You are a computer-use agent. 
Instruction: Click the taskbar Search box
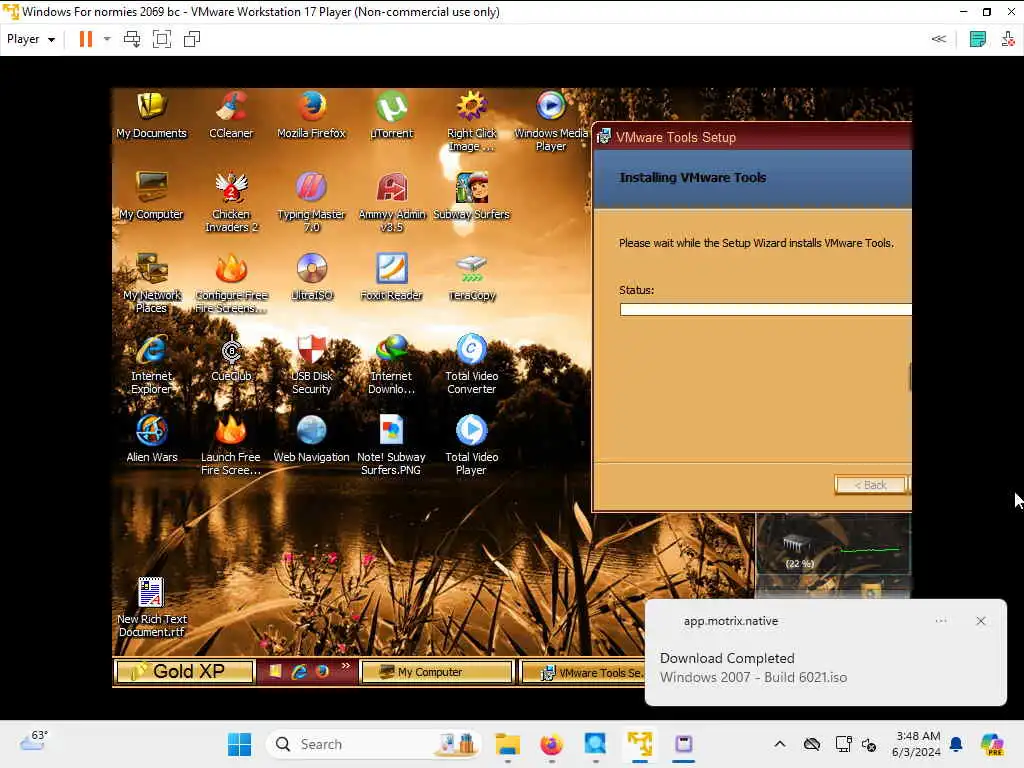pyautogui.click(x=374, y=744)
